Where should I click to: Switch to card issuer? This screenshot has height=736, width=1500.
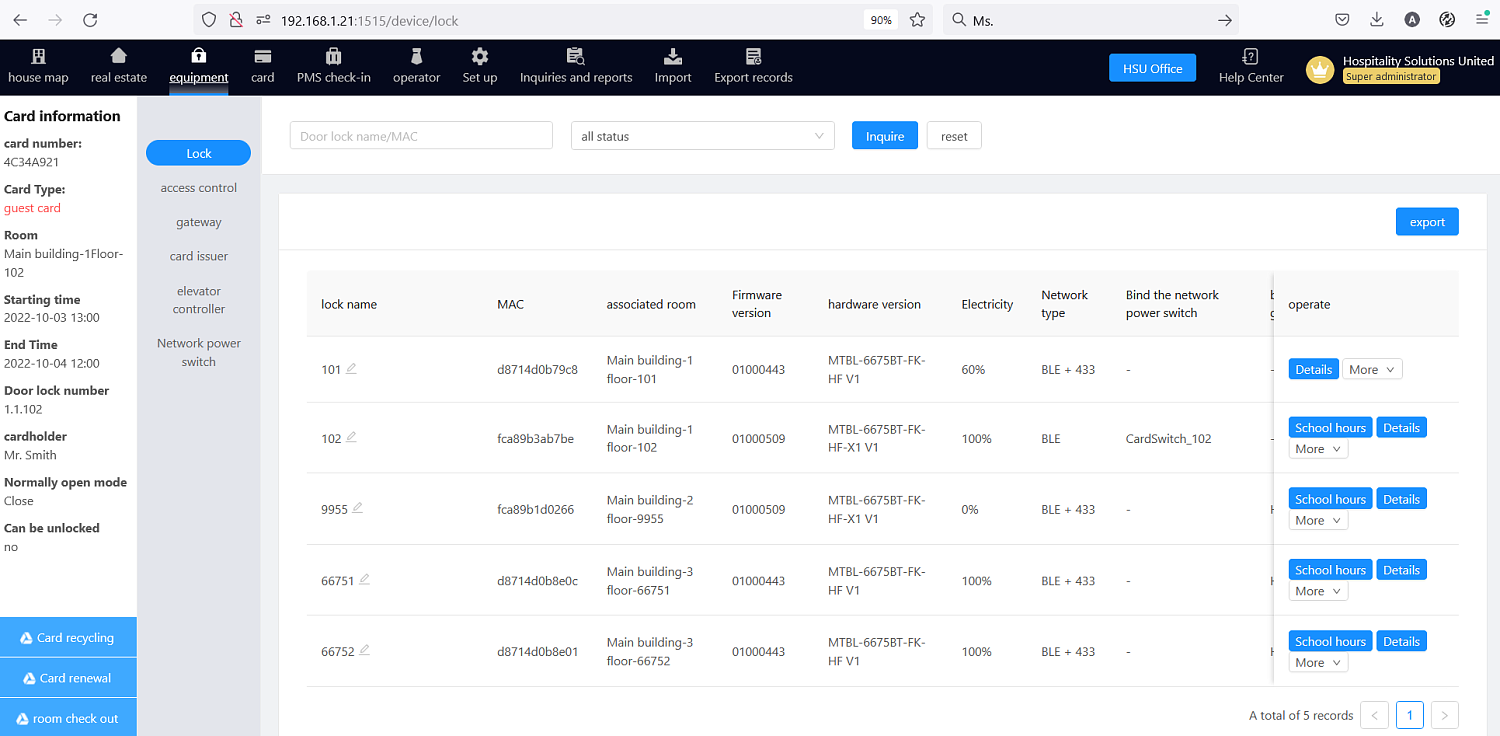point(198,256)
